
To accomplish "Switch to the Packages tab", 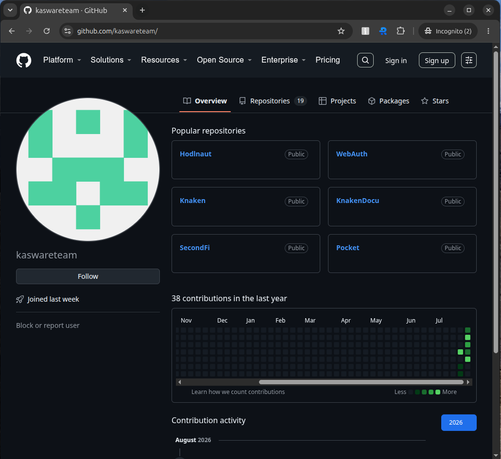I will (x=388, y=101).
